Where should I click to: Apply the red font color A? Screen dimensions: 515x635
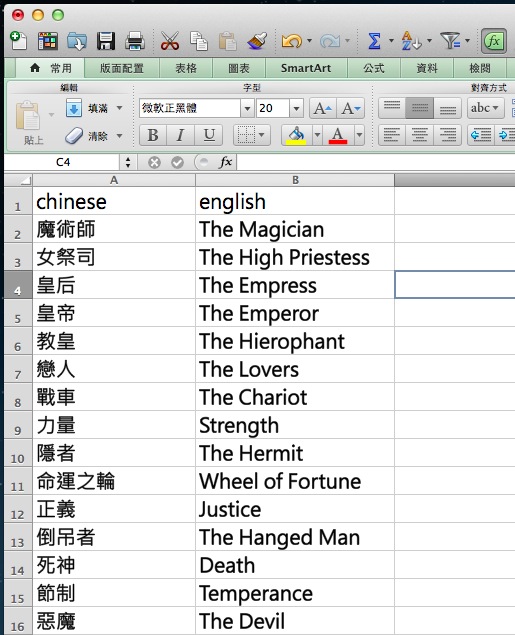[x=338, y=135]
